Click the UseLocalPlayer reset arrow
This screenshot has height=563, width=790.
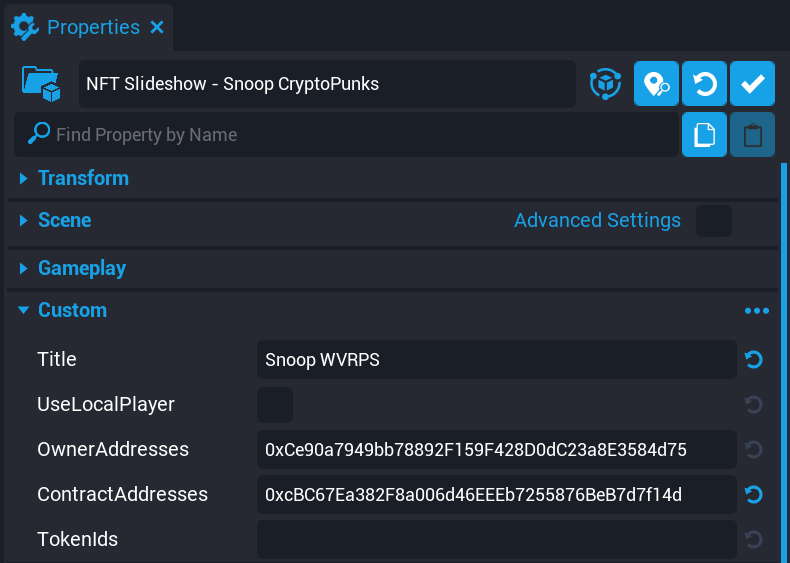(754, 405)
